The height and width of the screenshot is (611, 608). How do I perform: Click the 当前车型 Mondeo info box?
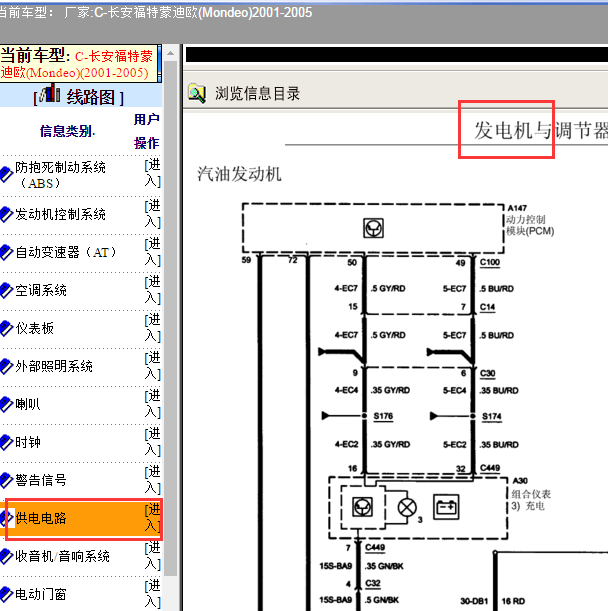click(x=80, y=64)
